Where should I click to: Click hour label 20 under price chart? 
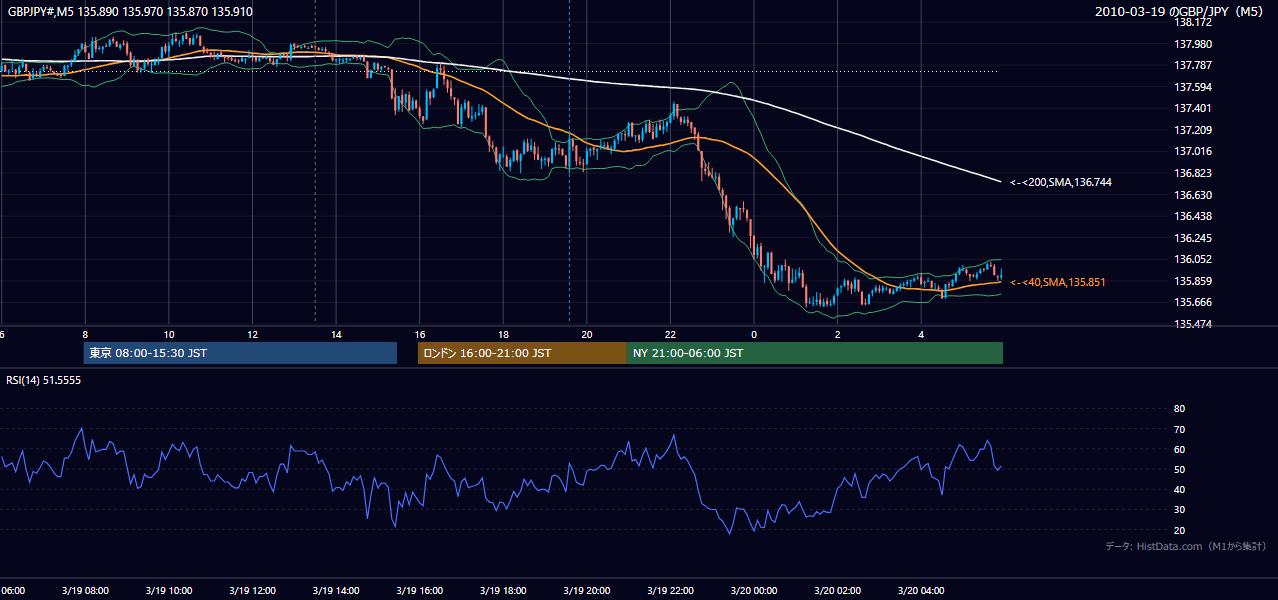point(587,335)
